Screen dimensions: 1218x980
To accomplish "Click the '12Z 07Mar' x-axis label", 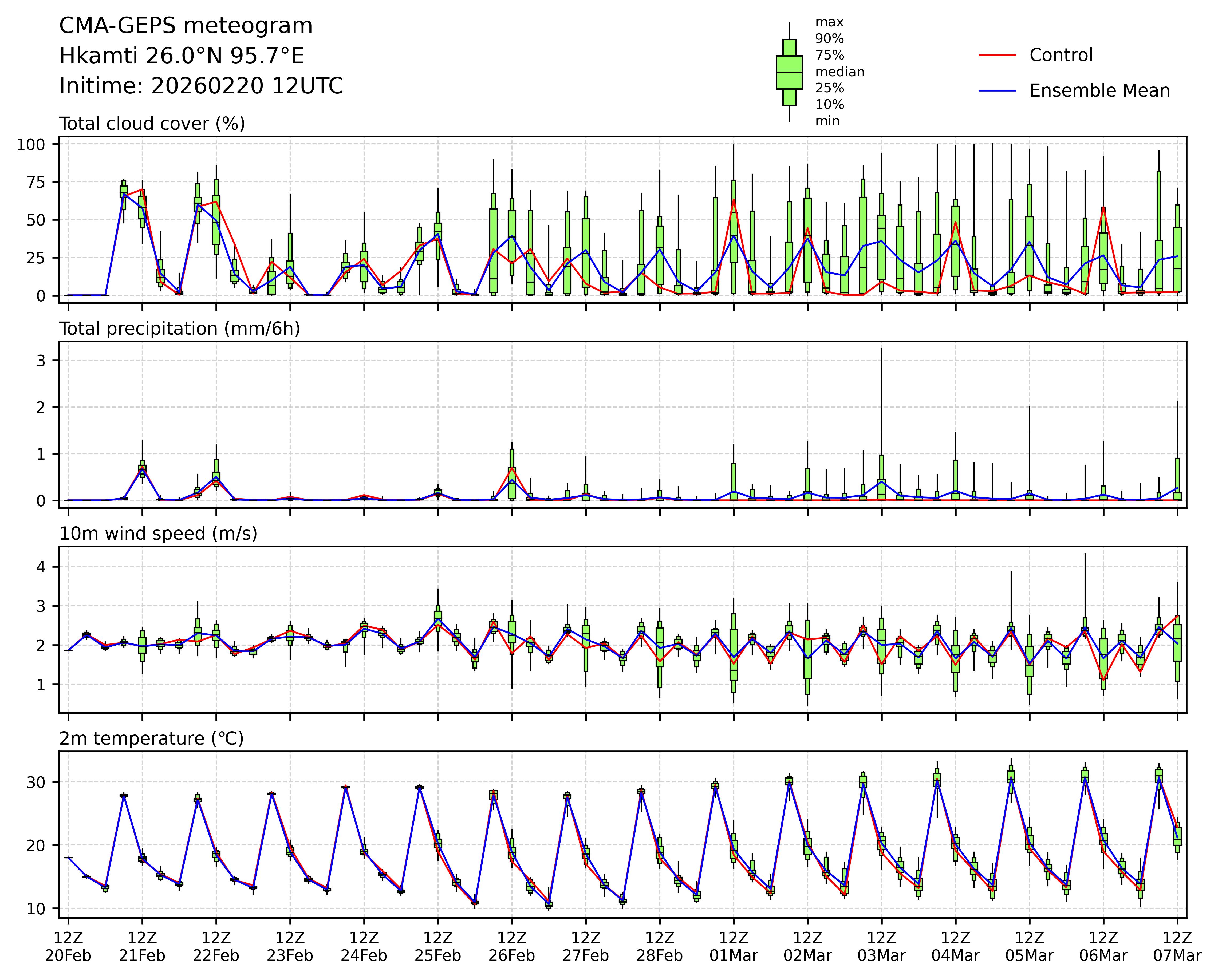I will (1177, 947).
